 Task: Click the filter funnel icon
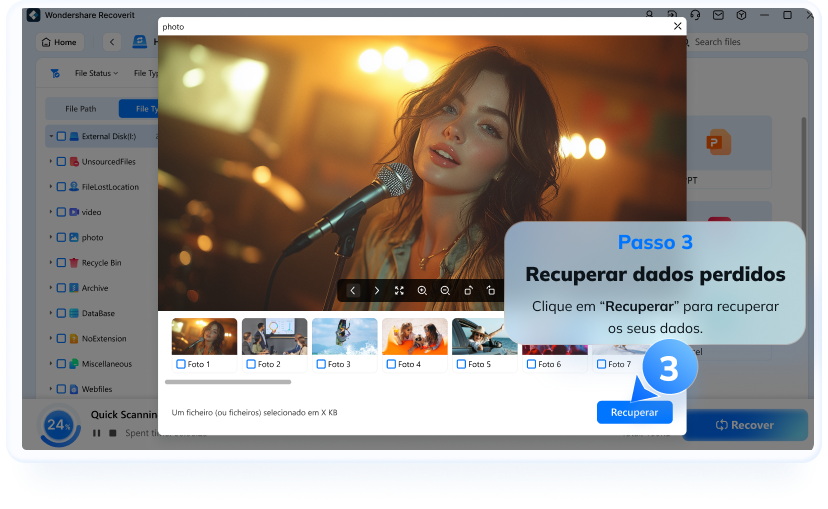tap(54, 73)
